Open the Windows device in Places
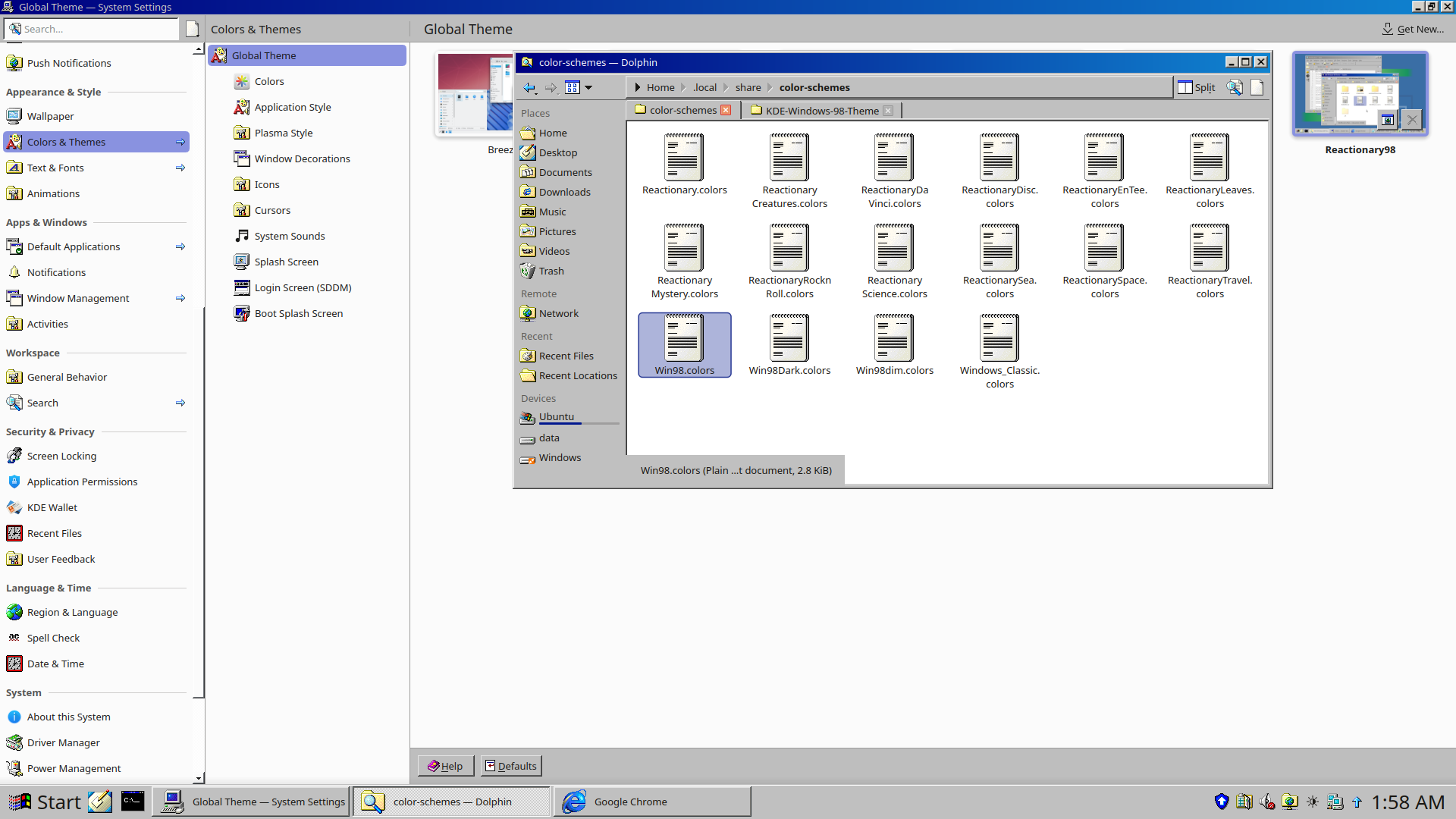 click(560, 458)
